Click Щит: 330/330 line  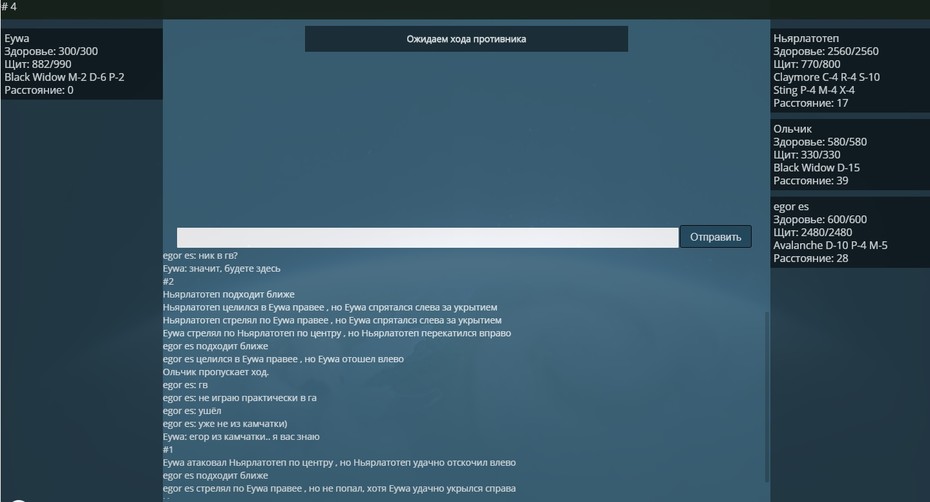tap(807, 155)
